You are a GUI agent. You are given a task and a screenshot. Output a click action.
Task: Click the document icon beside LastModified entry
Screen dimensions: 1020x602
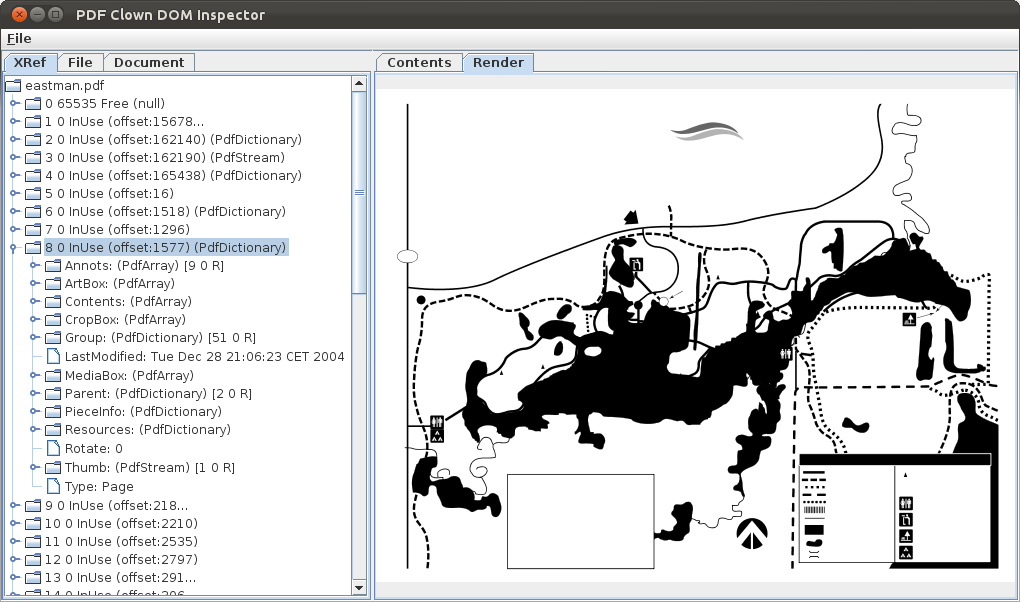point(52,357)
